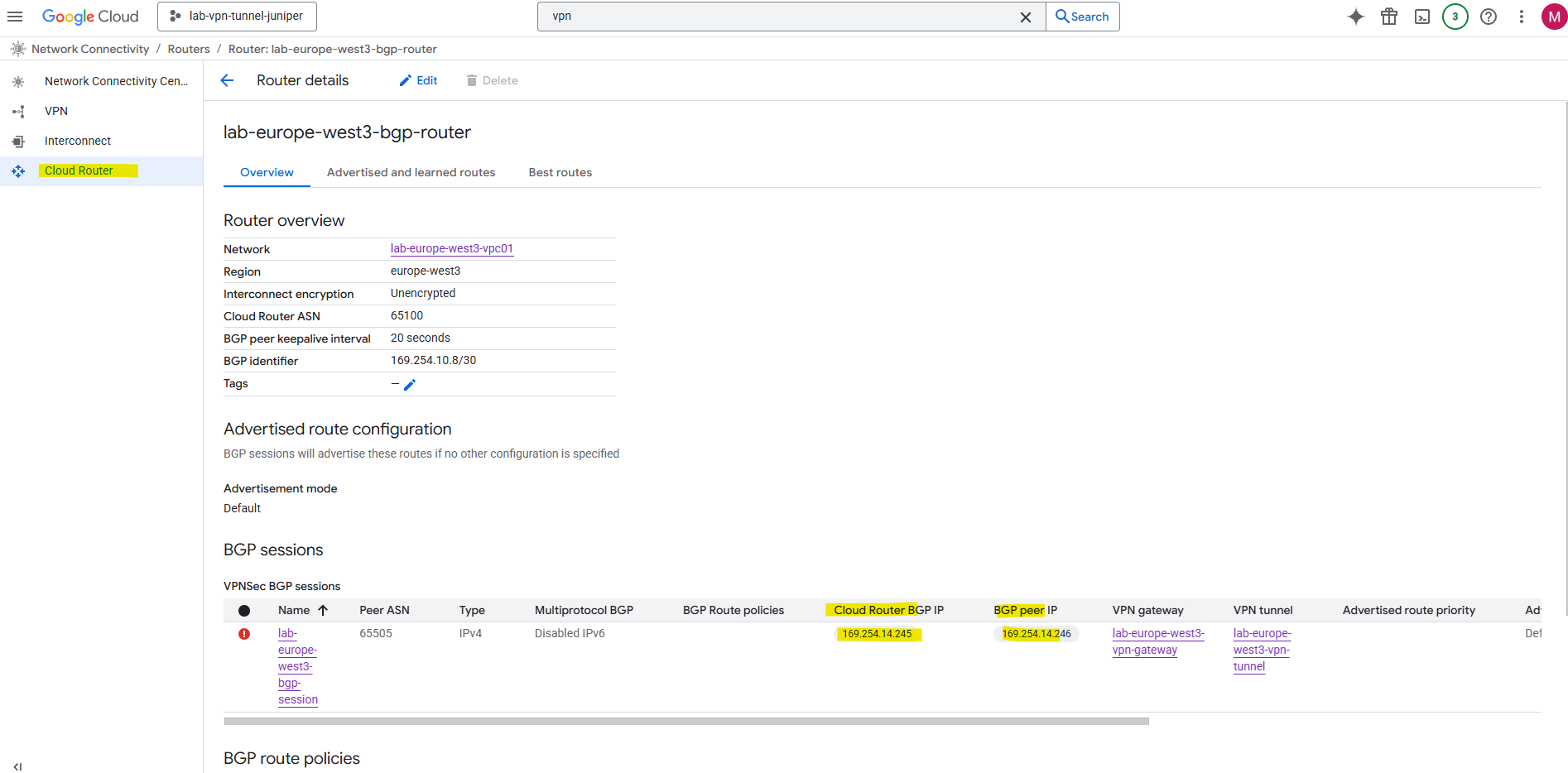Click Advertised route priority column header
Viewport: 1568px width, 773px height.
tap(1408, 610)
